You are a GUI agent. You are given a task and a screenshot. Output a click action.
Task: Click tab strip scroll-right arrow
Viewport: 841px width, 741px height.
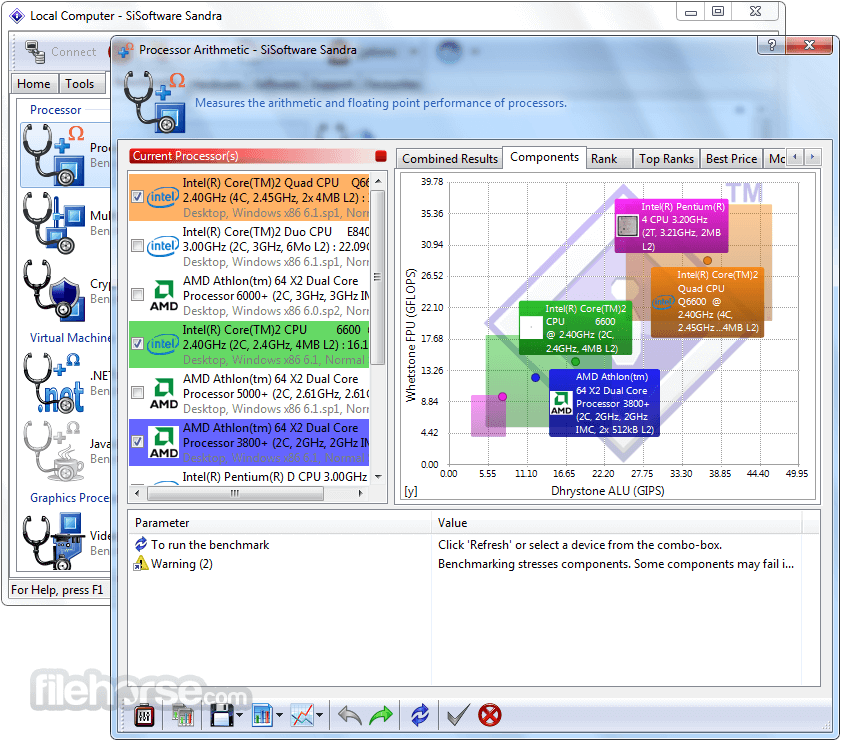813,157
